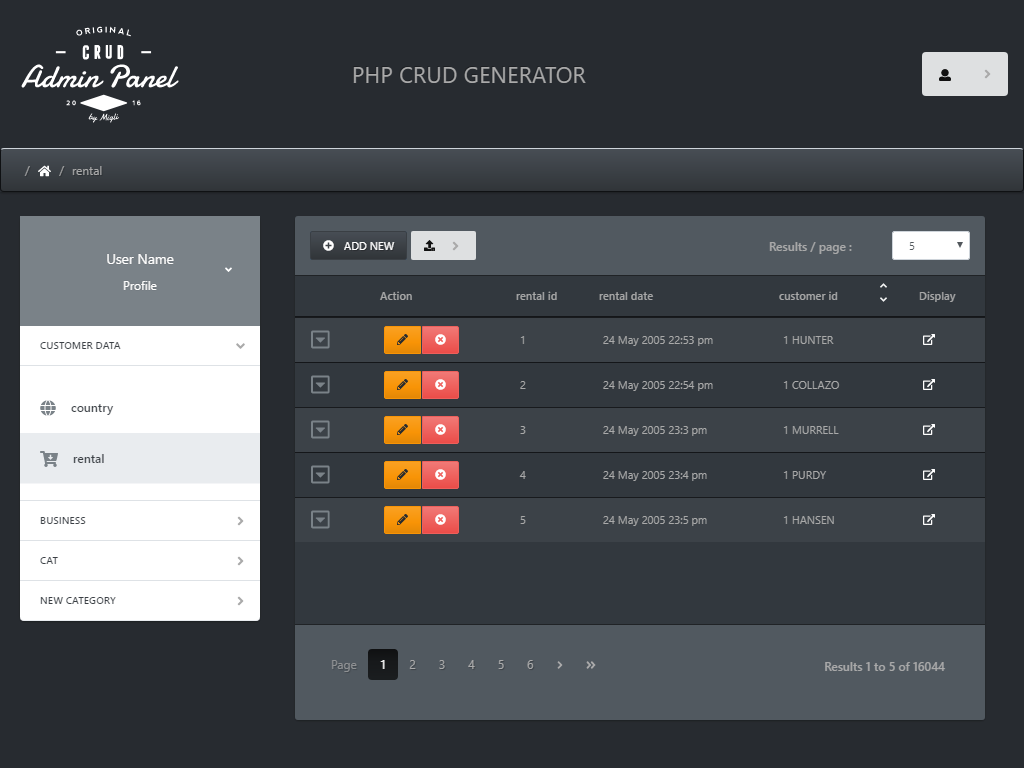This screenshot has height=768, width=1024.
Task: Open the user account icon at top right
Action: (945, 73)
